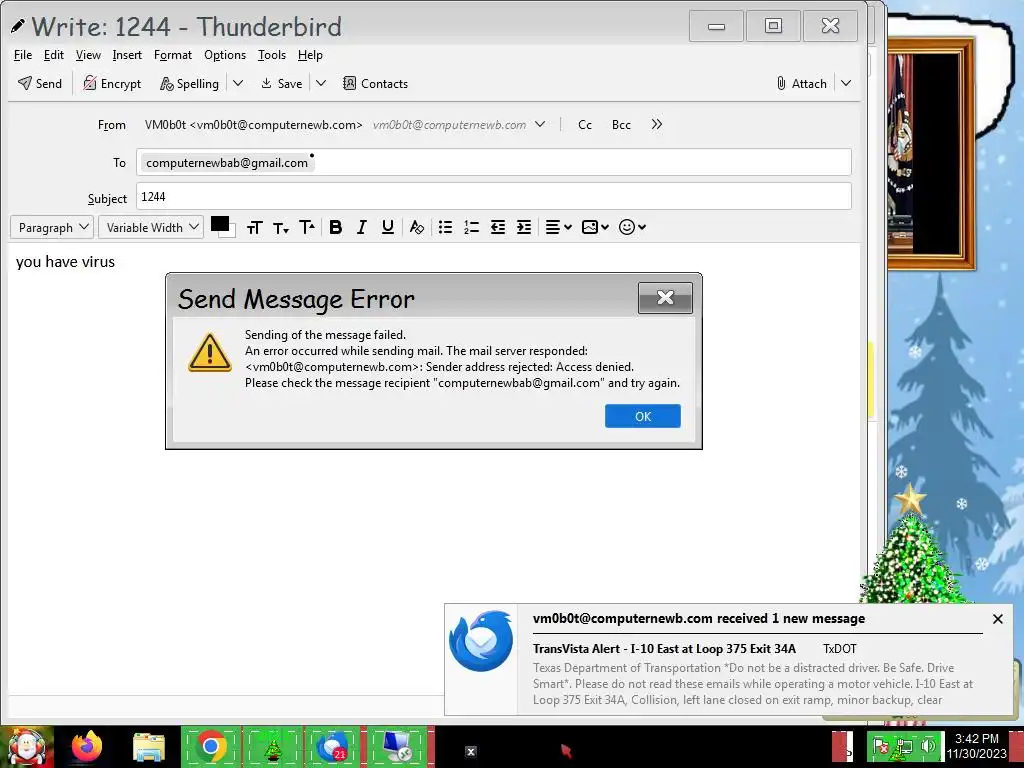1024x768 pixels.
Task: Click Thunderbird icon in notification popup
Action: (x=481, y=641)
